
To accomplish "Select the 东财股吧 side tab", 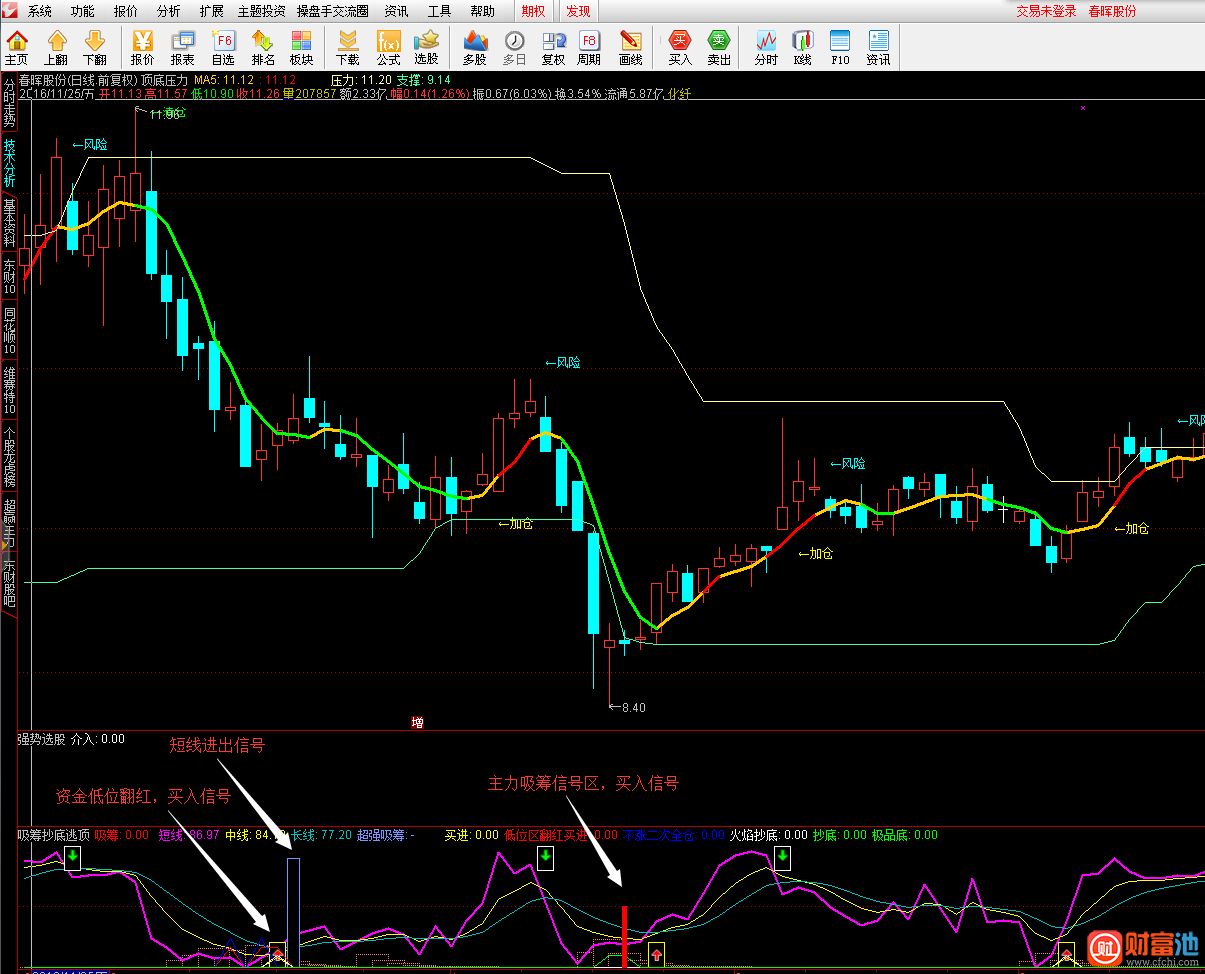I will click(x=9, y=583).
